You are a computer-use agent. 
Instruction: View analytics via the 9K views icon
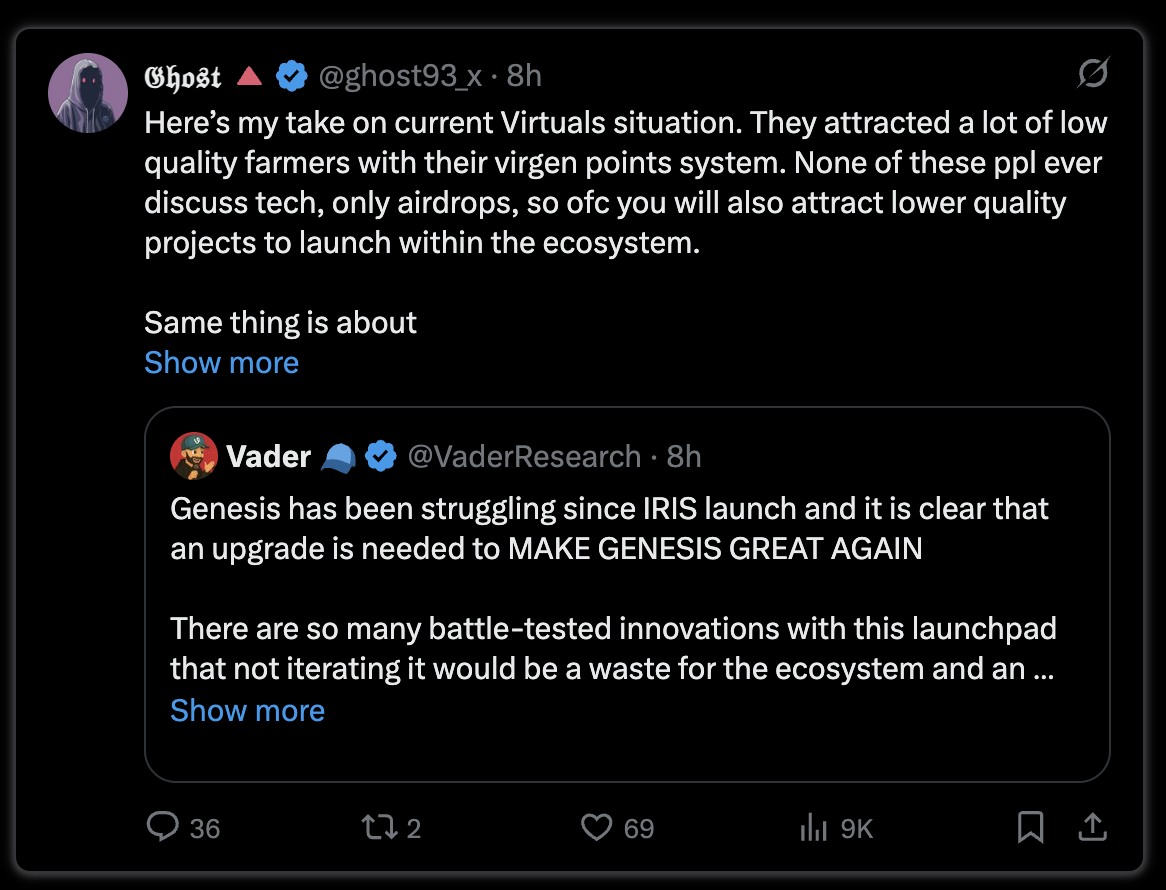(814, 827)
